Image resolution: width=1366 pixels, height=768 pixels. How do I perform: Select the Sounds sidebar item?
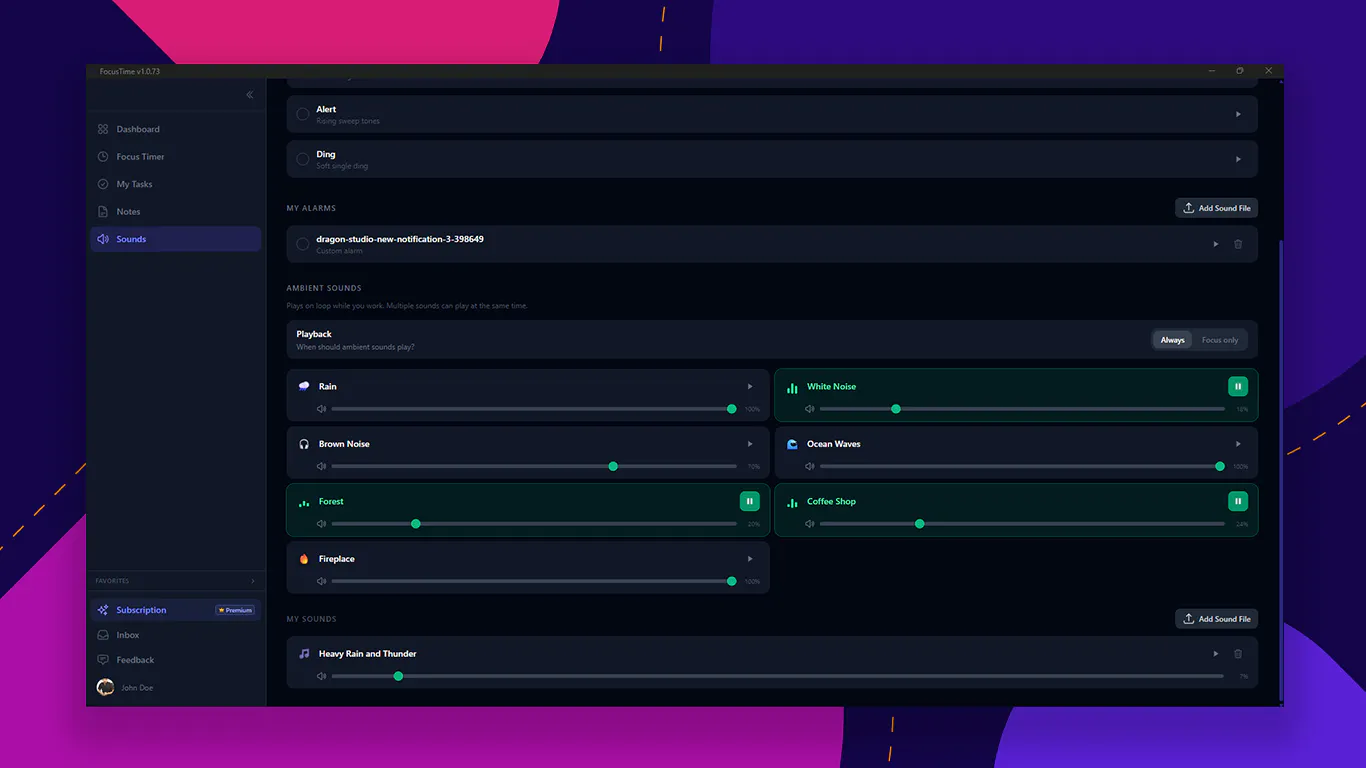point(175,239)
